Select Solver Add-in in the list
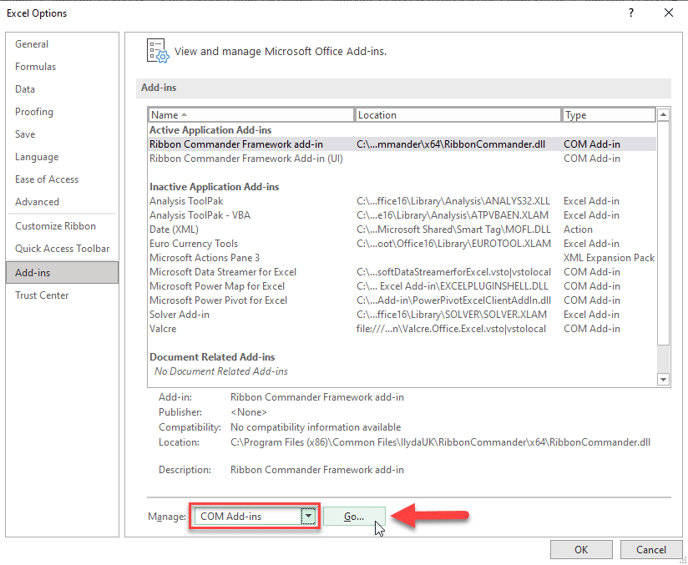Image resolution: width=688 pixels, height=565 pixels. coord(180,314)
